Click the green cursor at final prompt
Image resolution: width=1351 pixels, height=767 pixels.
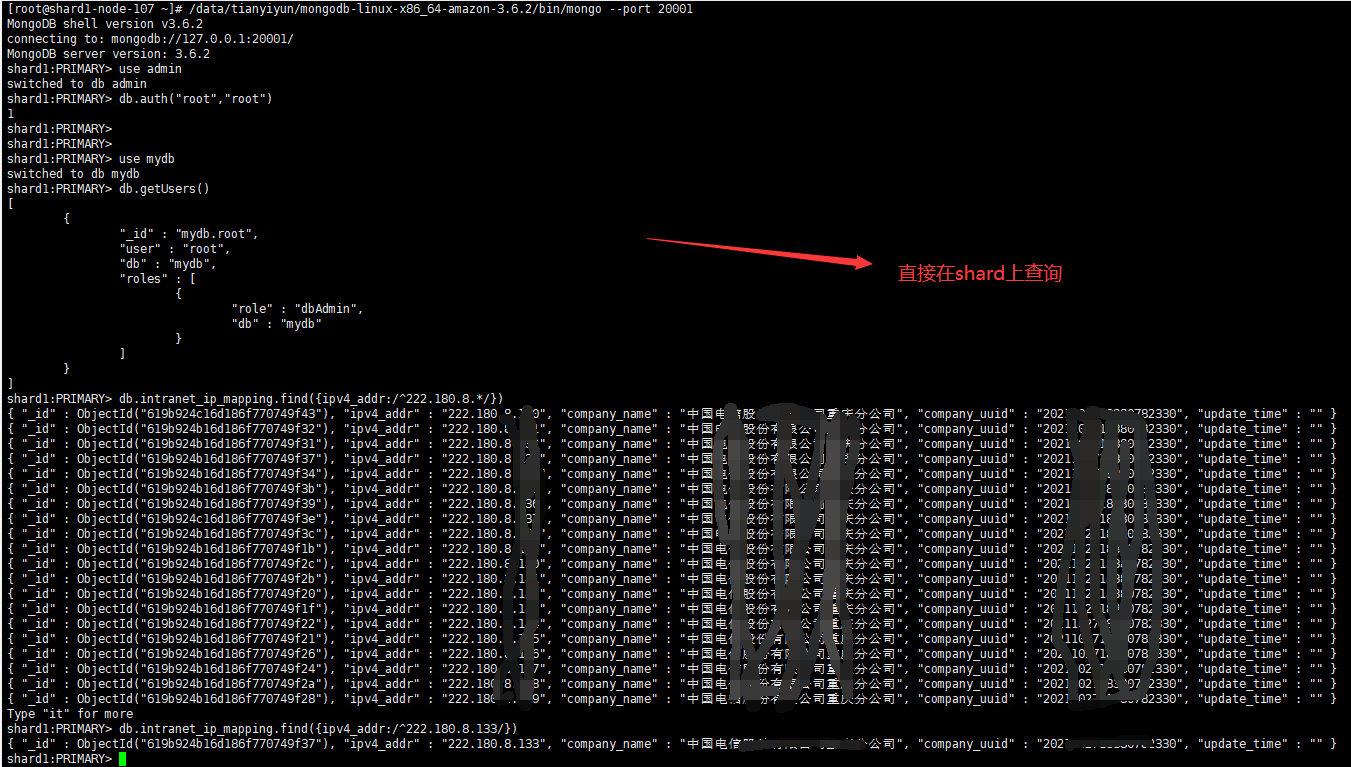122,759
